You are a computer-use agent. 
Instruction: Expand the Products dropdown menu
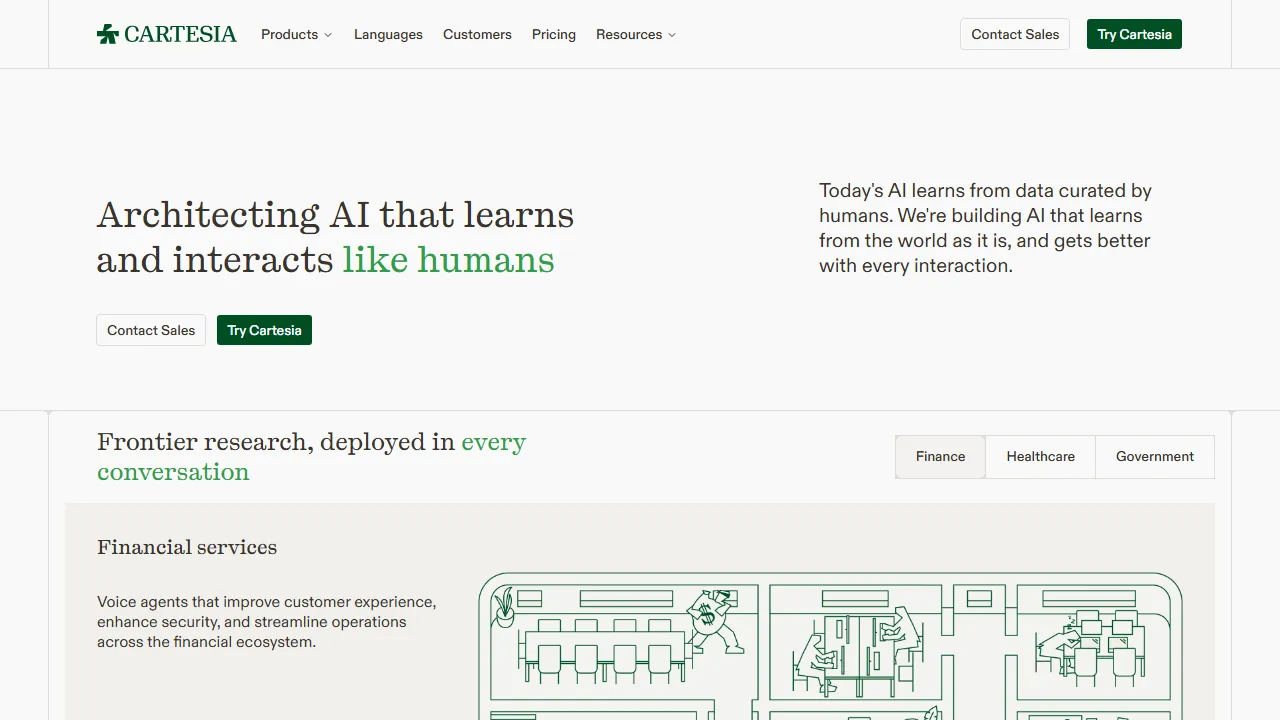(296, 34)
